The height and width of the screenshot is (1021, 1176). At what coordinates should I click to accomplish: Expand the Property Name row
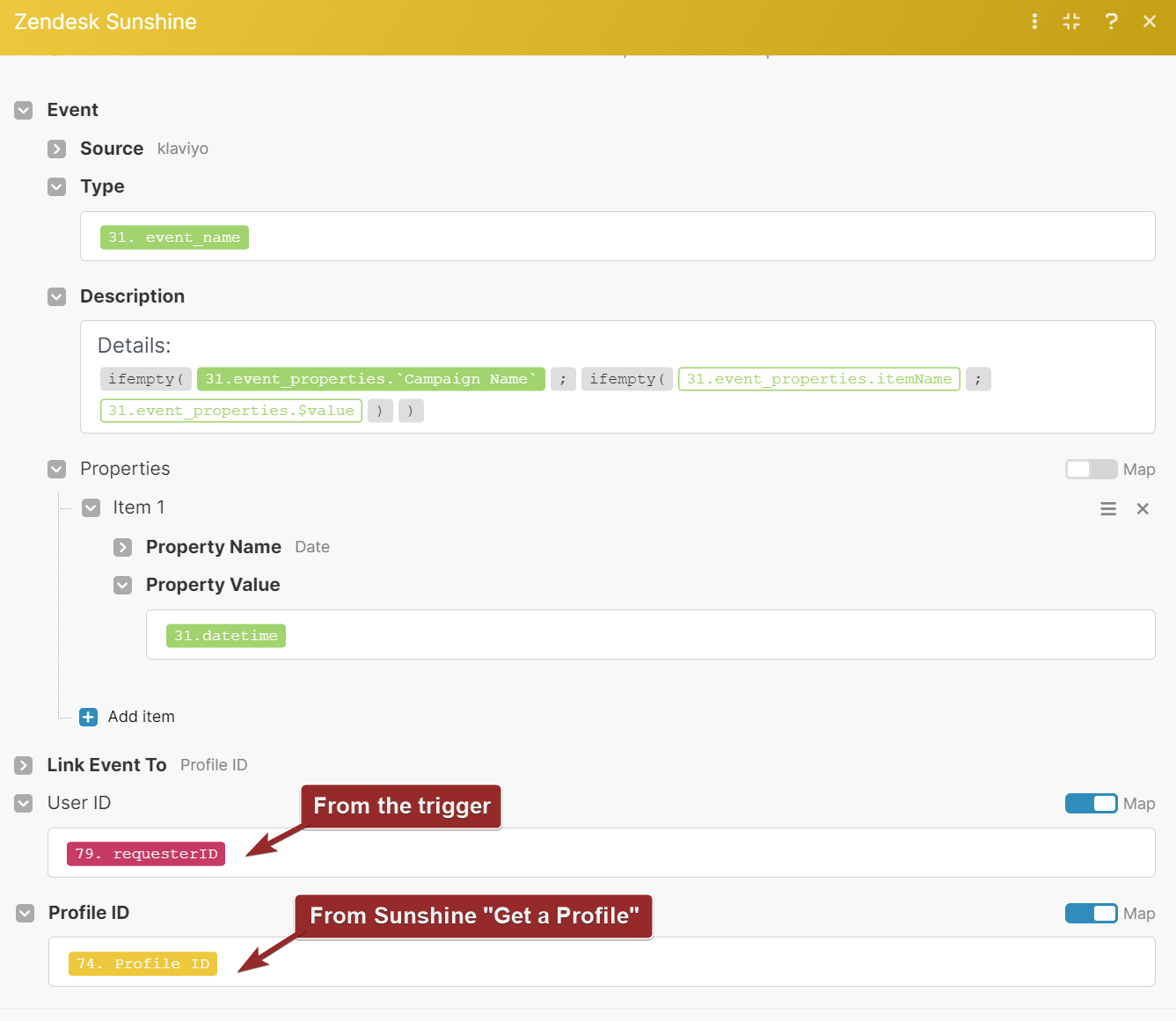point(123,547)
